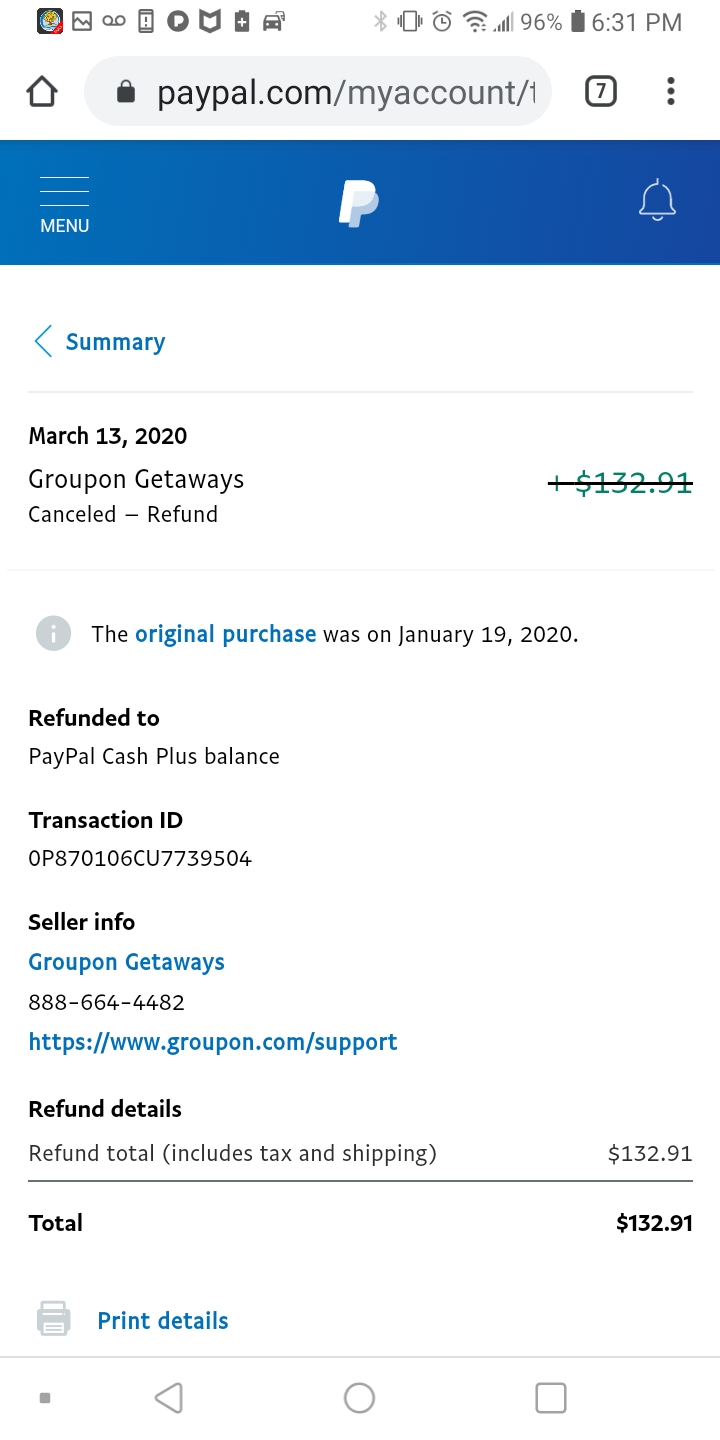Tap seller phone number 888-664-4482

click(106, 1002)
